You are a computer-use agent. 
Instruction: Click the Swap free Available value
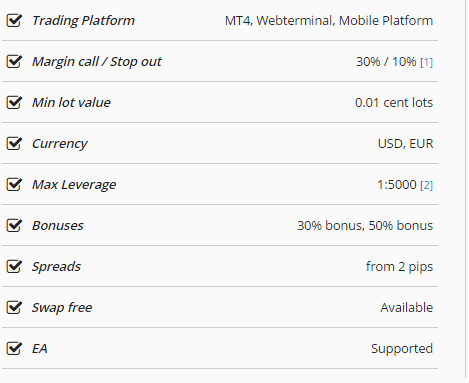(407, 308)
